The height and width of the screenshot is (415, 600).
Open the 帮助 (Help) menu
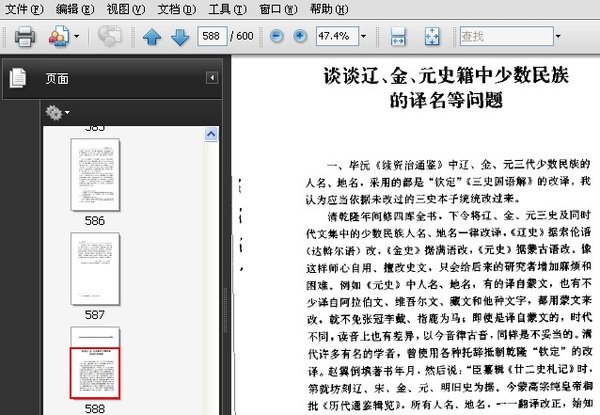pos(327,9)
